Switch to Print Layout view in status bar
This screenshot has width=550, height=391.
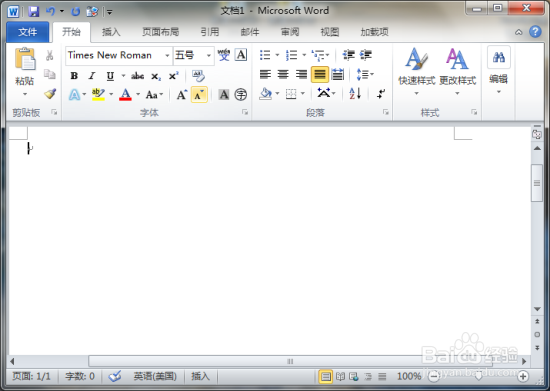(x=326, y=377)
